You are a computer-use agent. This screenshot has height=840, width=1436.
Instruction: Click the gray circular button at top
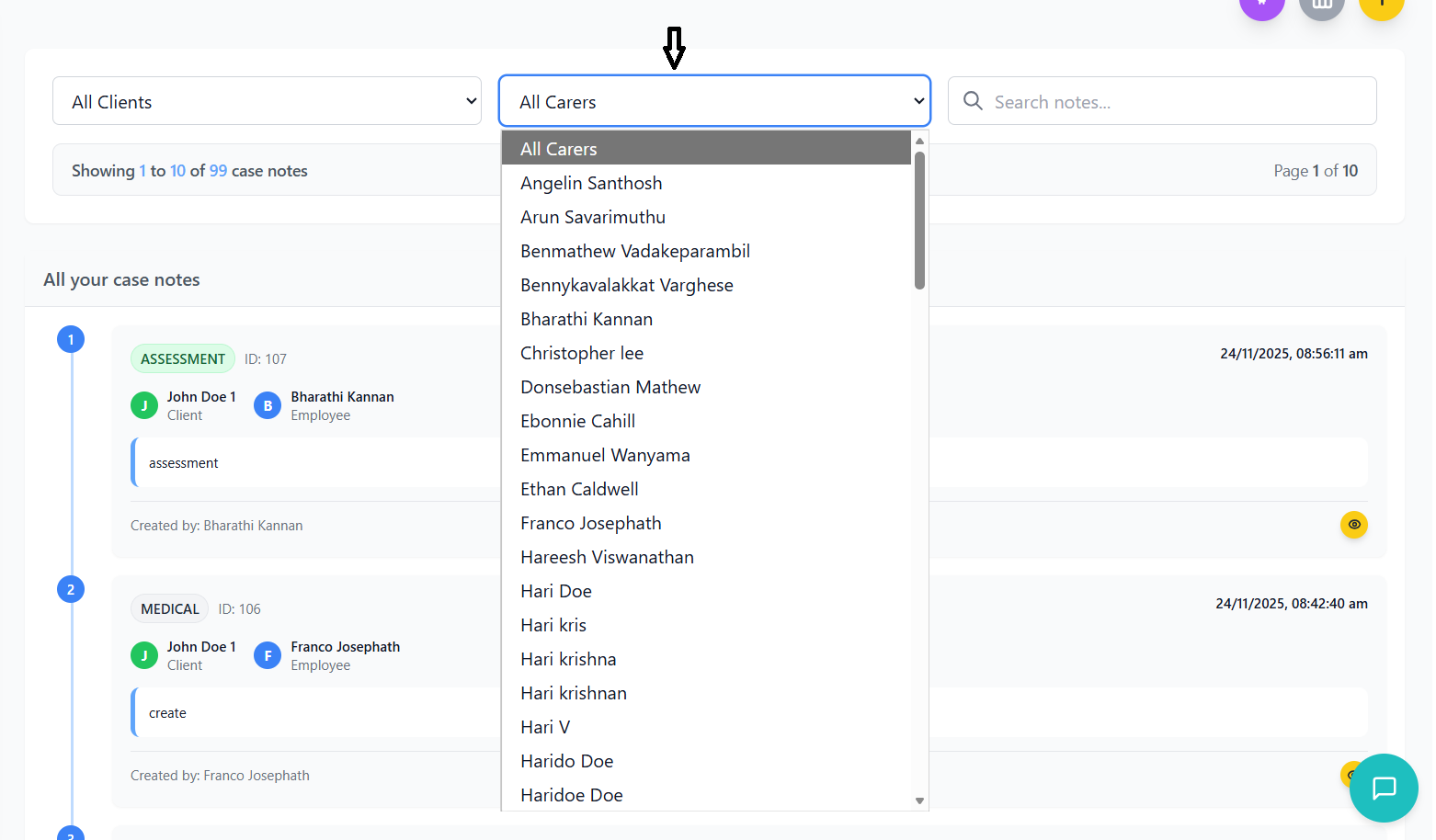1321,5
